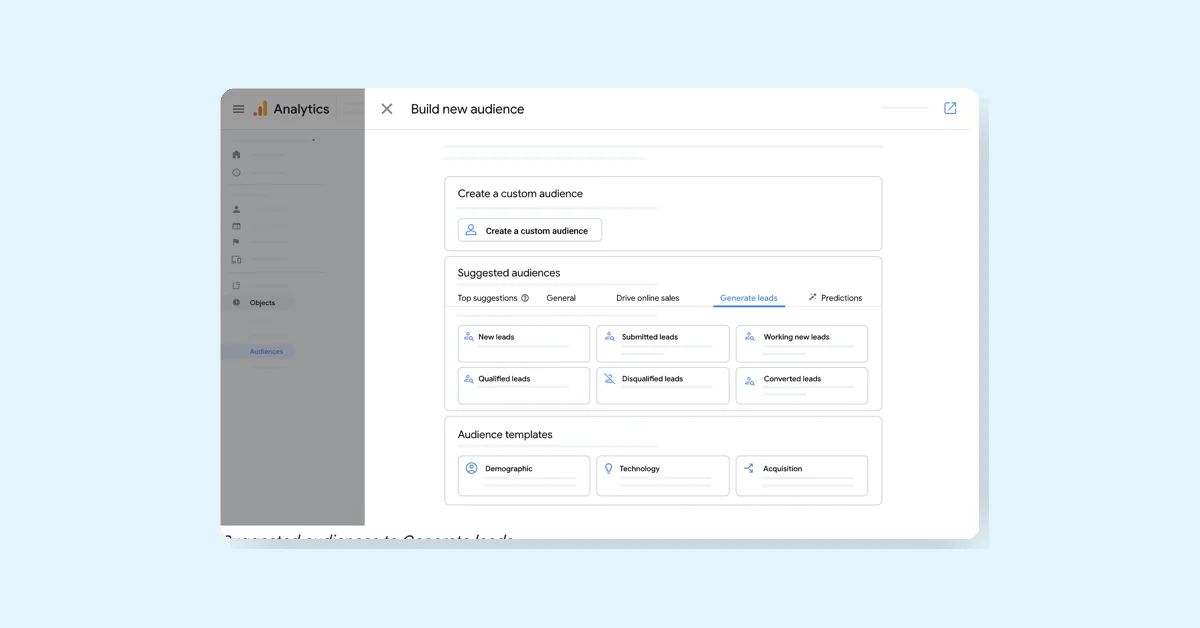Screen dimensions: 1200x628
Task: Click the Generate leads tab underline indicator
Action: coord(749,309)
